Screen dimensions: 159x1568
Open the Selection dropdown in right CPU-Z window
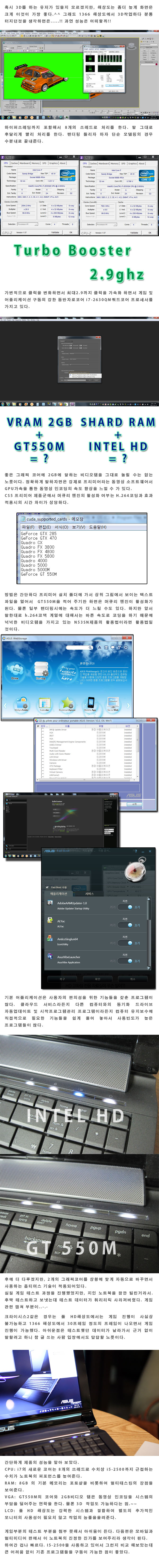click(106, 224)
